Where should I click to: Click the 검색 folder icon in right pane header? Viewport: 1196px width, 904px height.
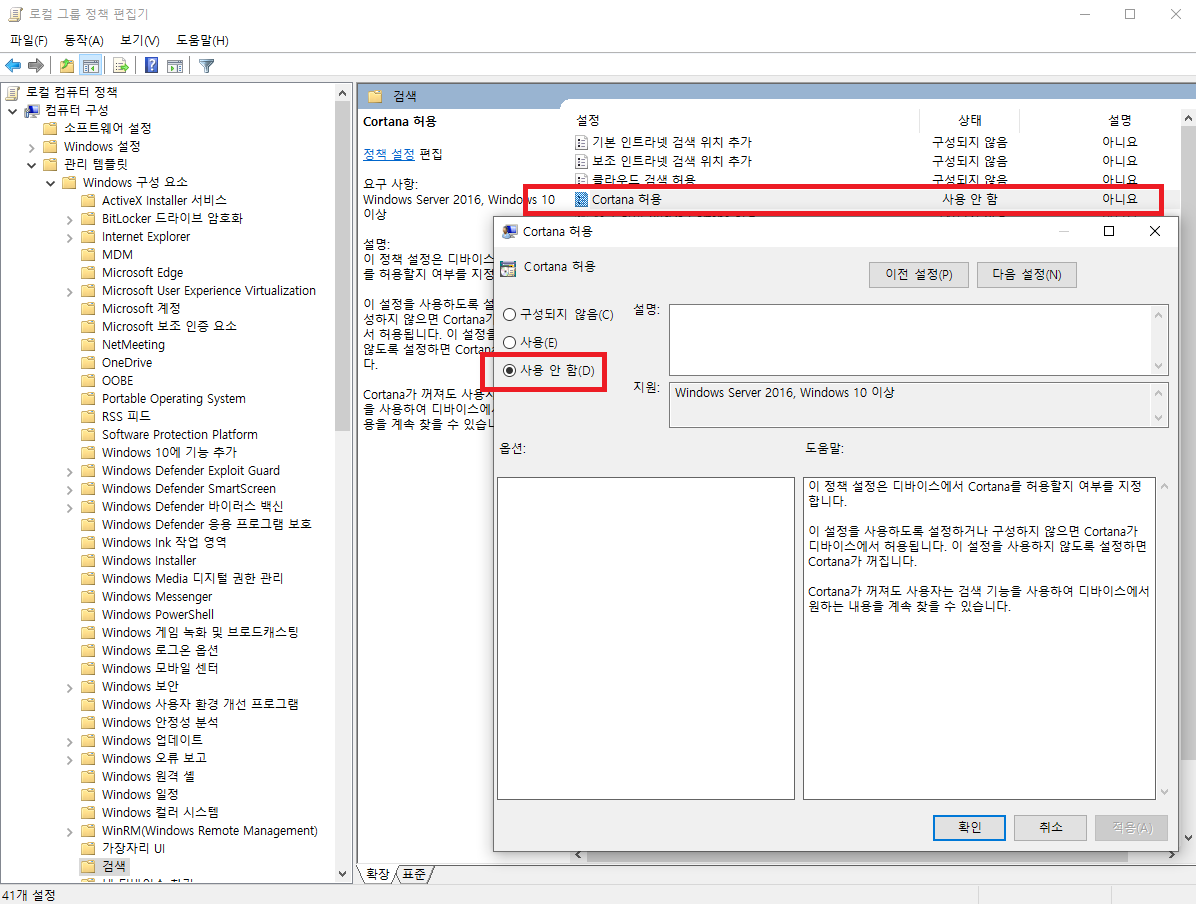375,96
